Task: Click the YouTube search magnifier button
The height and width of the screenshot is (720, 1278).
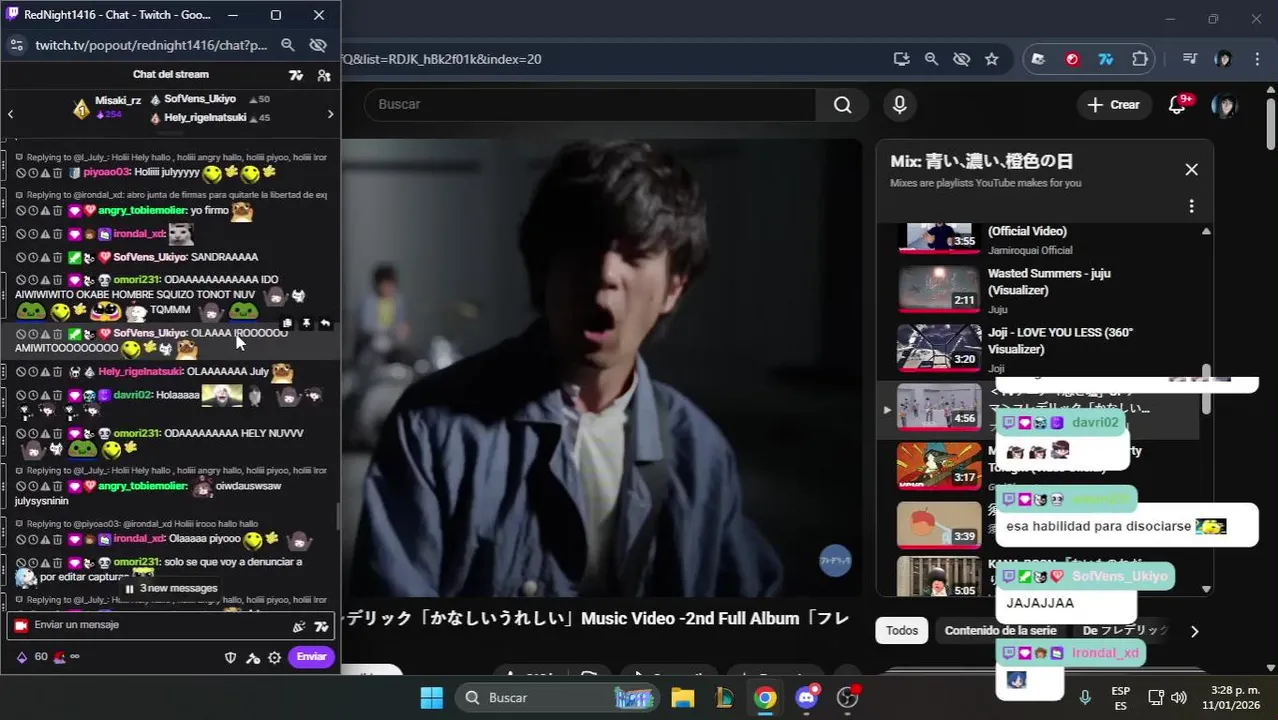Action: (842, 104)
